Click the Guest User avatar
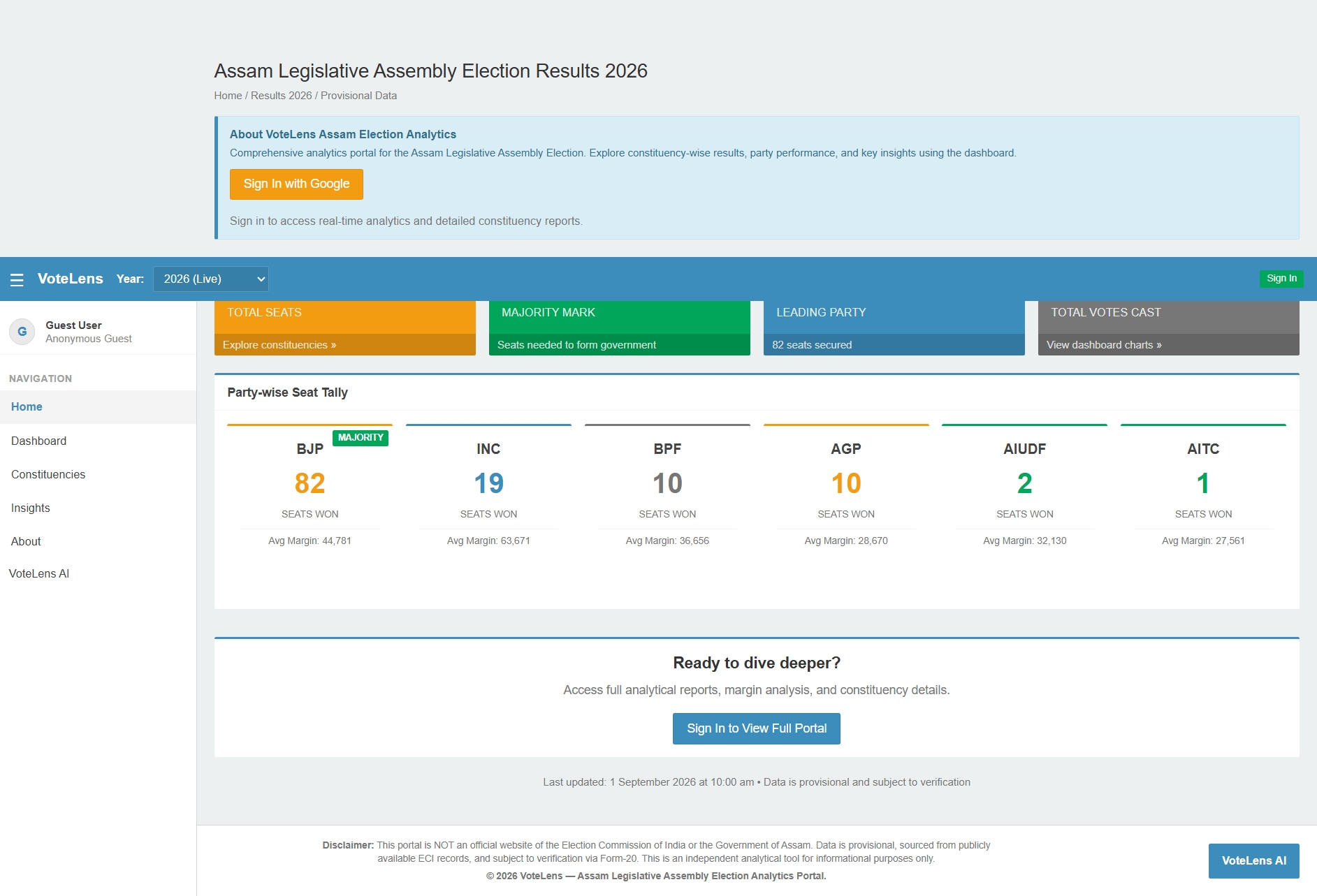 click(22, 331)
